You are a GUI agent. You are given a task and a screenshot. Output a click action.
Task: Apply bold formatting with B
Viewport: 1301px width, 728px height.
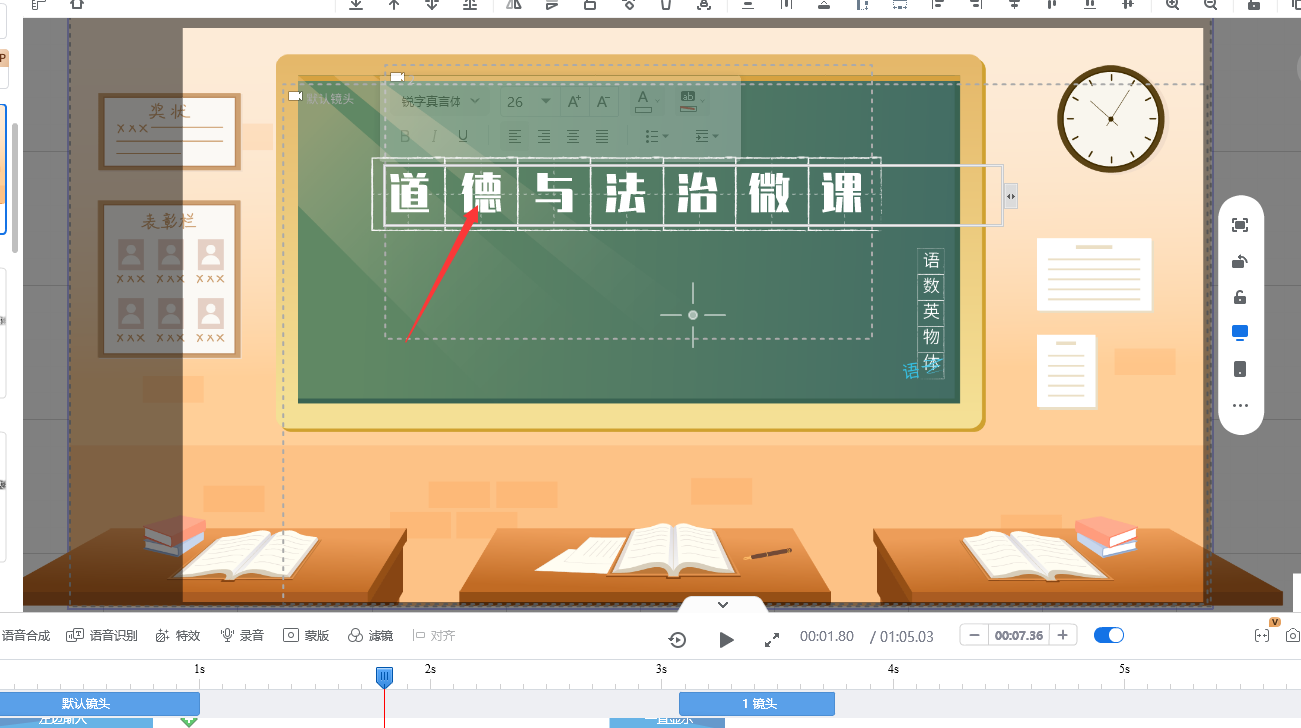coord(405,136)
